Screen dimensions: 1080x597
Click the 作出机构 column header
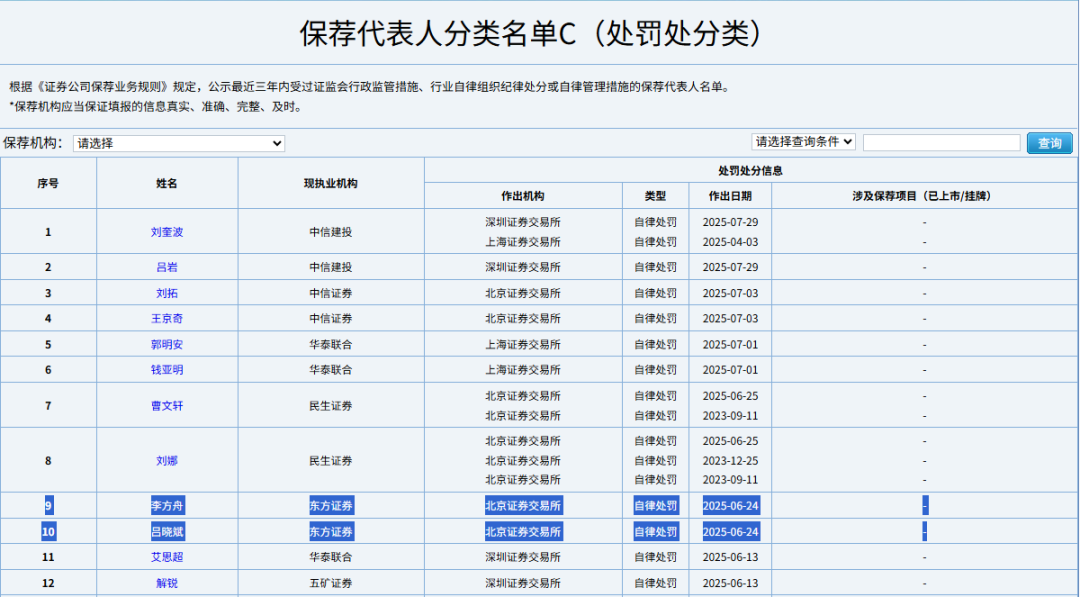click(523, 196)
